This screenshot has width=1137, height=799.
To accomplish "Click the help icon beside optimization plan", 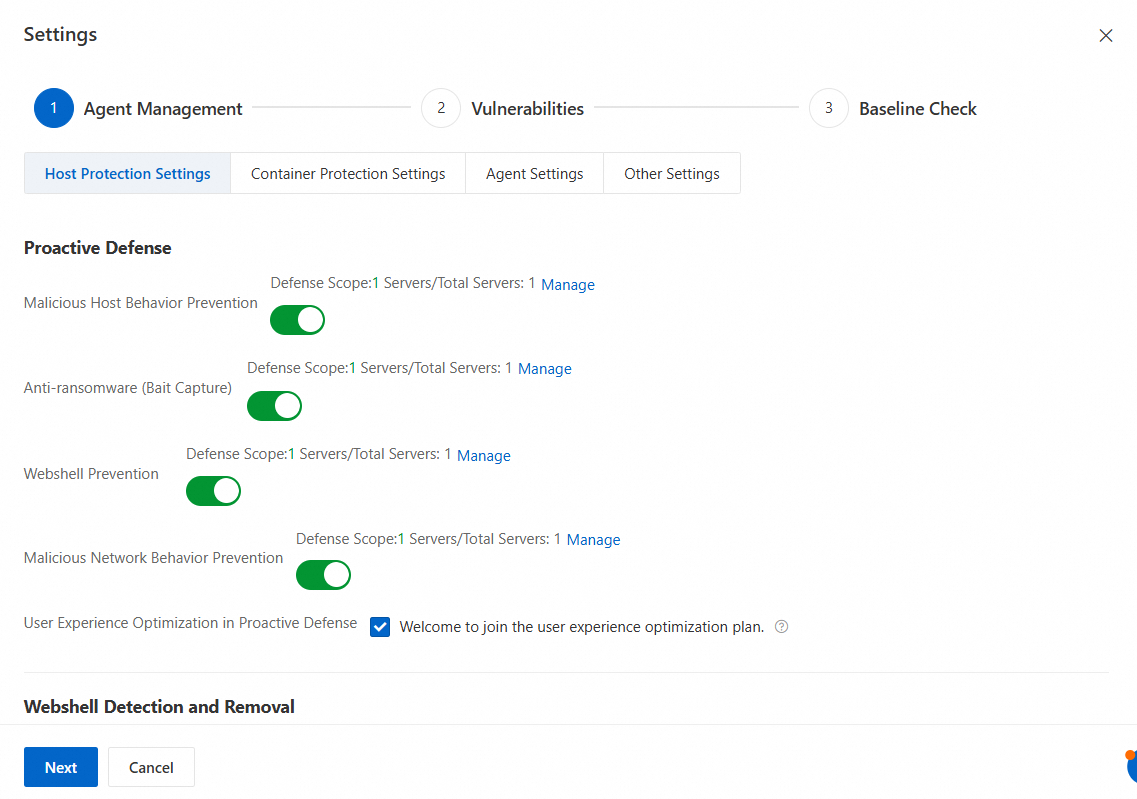I will pos(782,627).
